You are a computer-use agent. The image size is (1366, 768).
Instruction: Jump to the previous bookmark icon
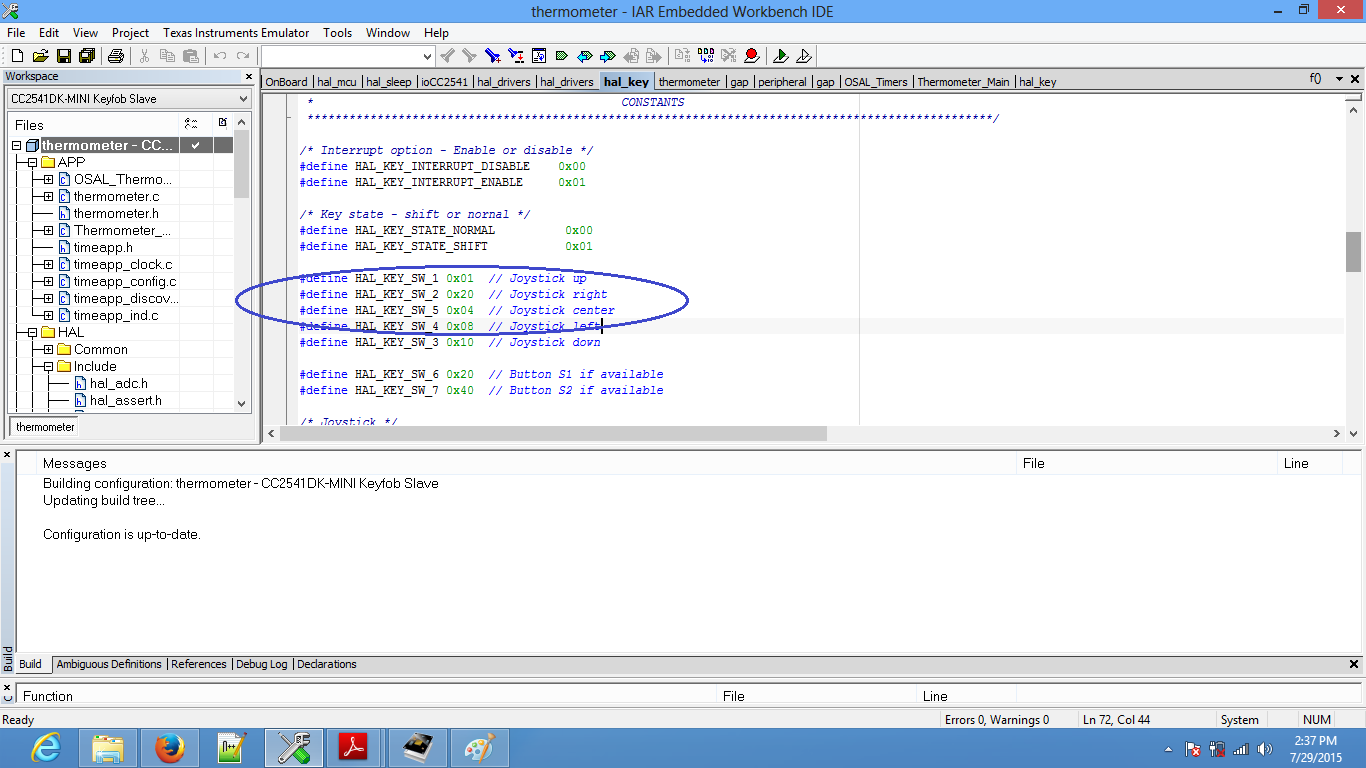(x=584, y=56)
